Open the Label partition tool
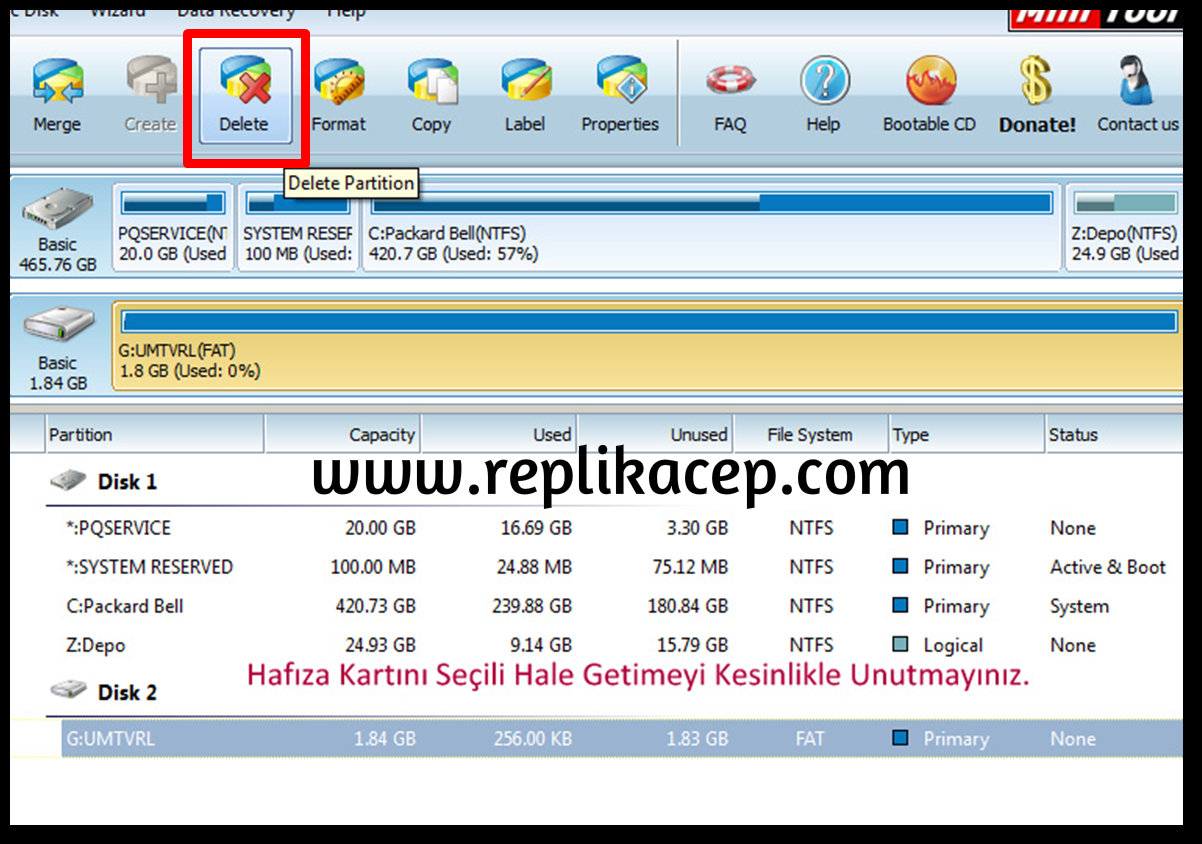 click(x=524, y=95)
